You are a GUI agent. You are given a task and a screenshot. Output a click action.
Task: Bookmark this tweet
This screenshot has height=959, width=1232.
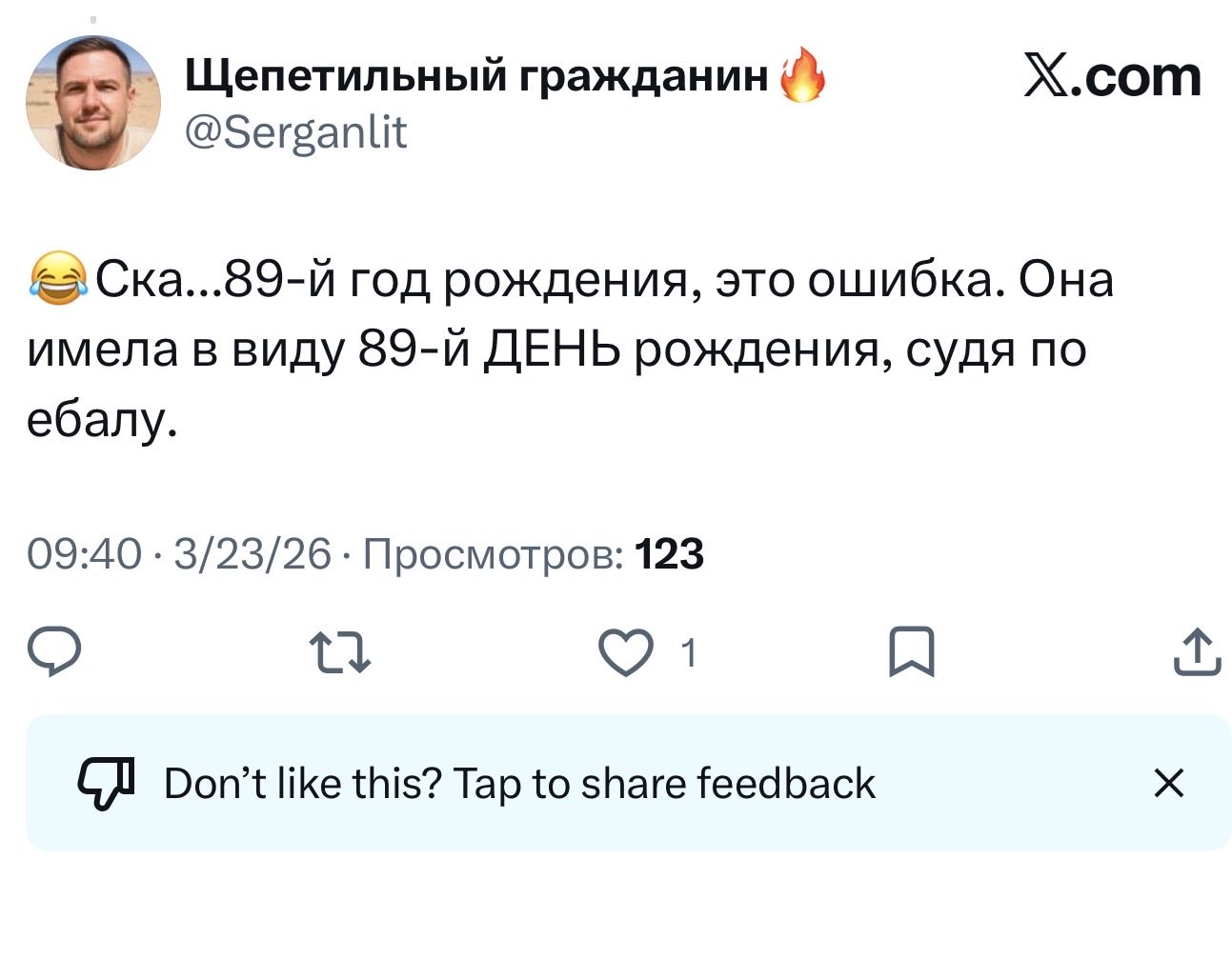pyautogui.click(x=911, y=653)
